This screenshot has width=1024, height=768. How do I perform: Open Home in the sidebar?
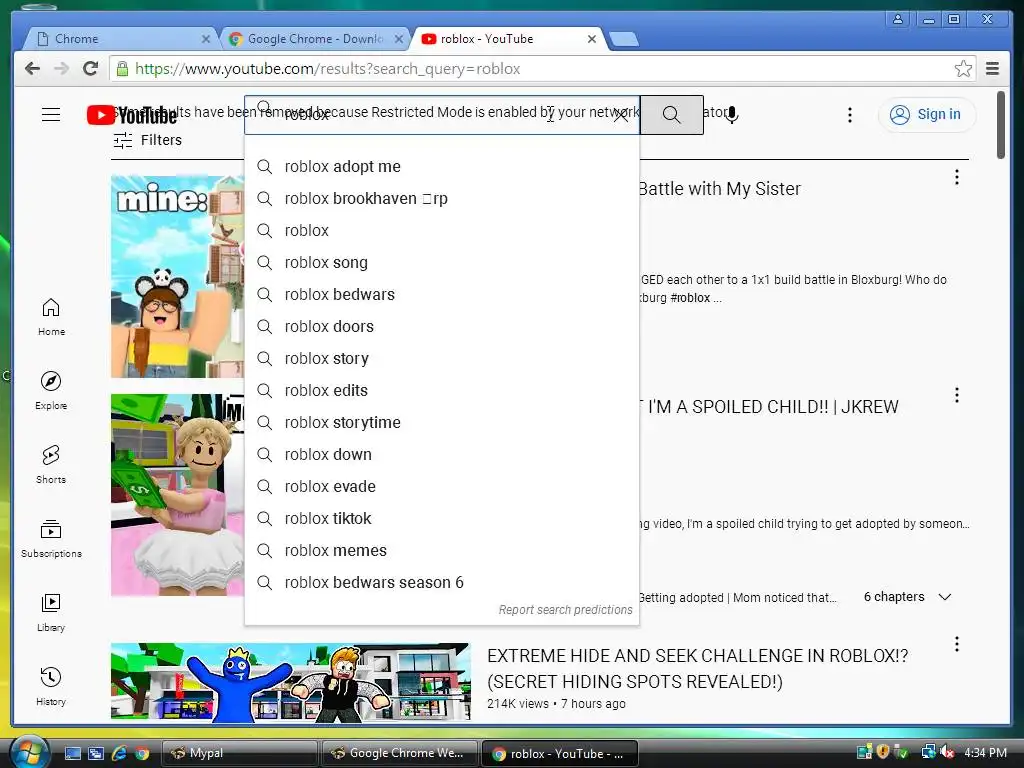[51, 317]
